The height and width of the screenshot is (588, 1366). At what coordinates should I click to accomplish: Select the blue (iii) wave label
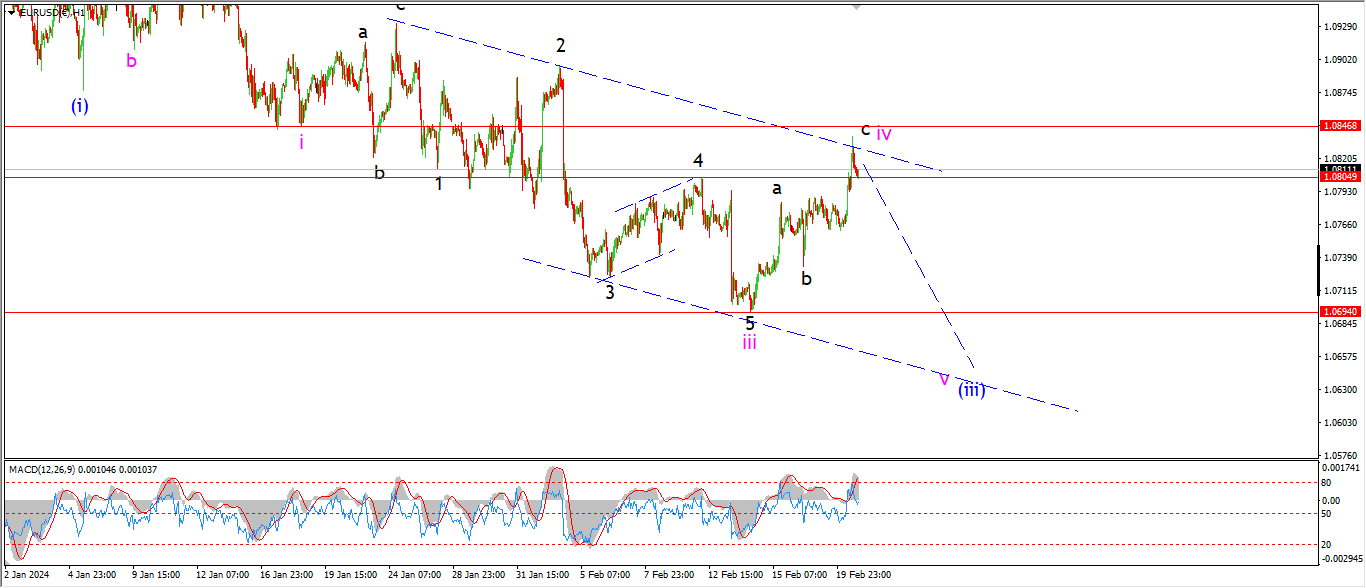tap(971, 390)
